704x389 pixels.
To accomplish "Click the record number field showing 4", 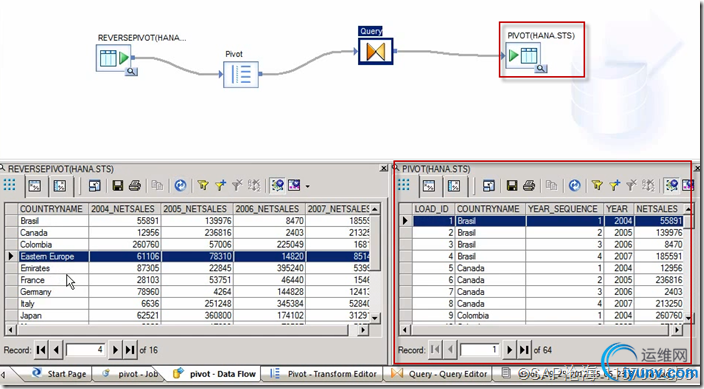I will tap(86, 349).
